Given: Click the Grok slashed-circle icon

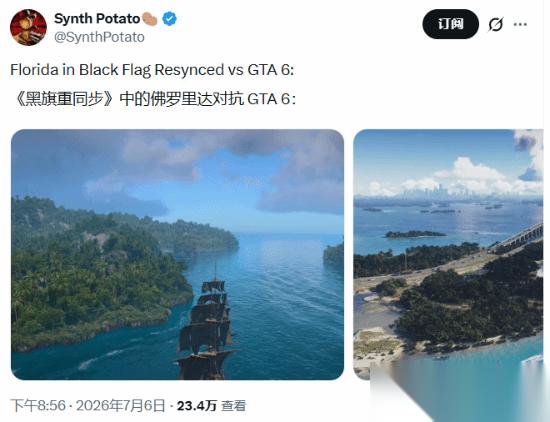Looking at the screenshot, I should [496, 24].
